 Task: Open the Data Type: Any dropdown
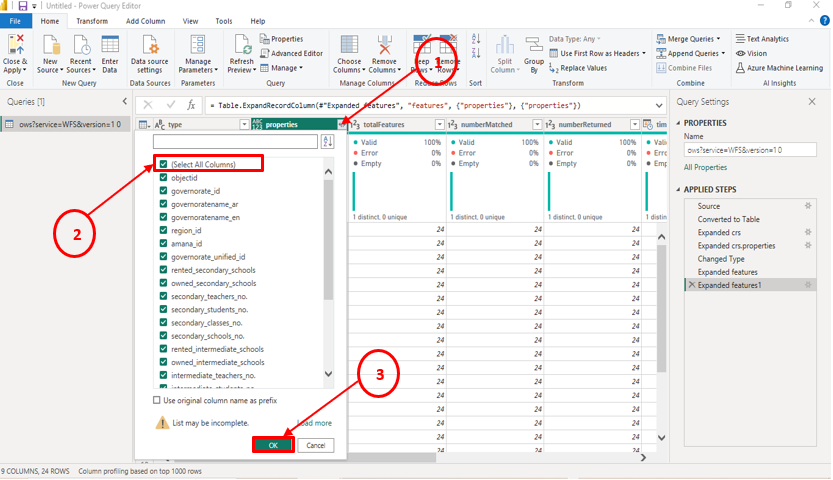[x=574, y=39]
